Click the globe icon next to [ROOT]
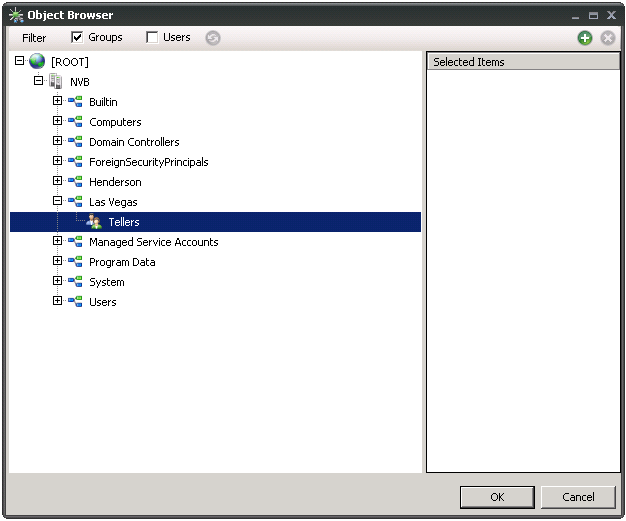The width and height of the screenshot is (626, 521). (37, 61)
